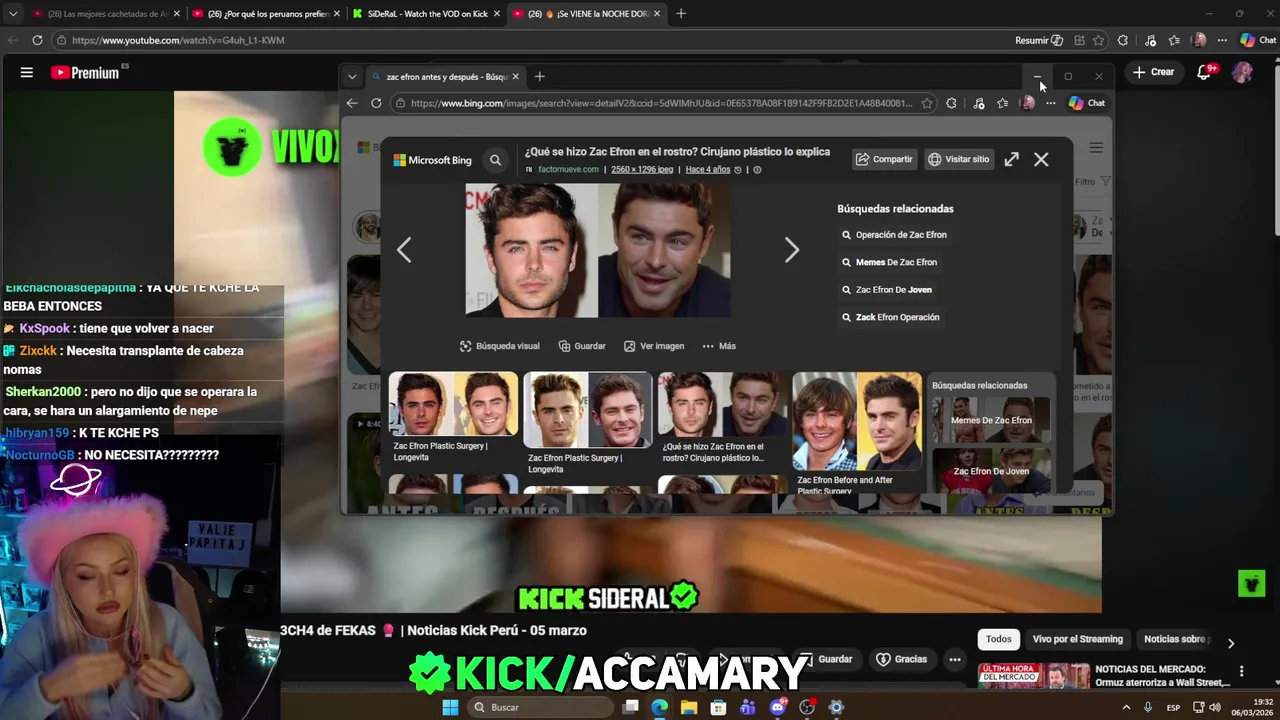
Task: Open the Más options menu
Action: click(x=719, y=346)
